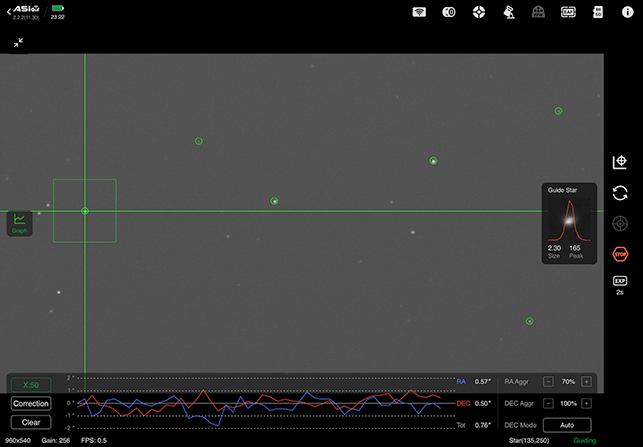Open the EXP 2s exposure selector
The image size is (643, 447).
coord(620,285)
